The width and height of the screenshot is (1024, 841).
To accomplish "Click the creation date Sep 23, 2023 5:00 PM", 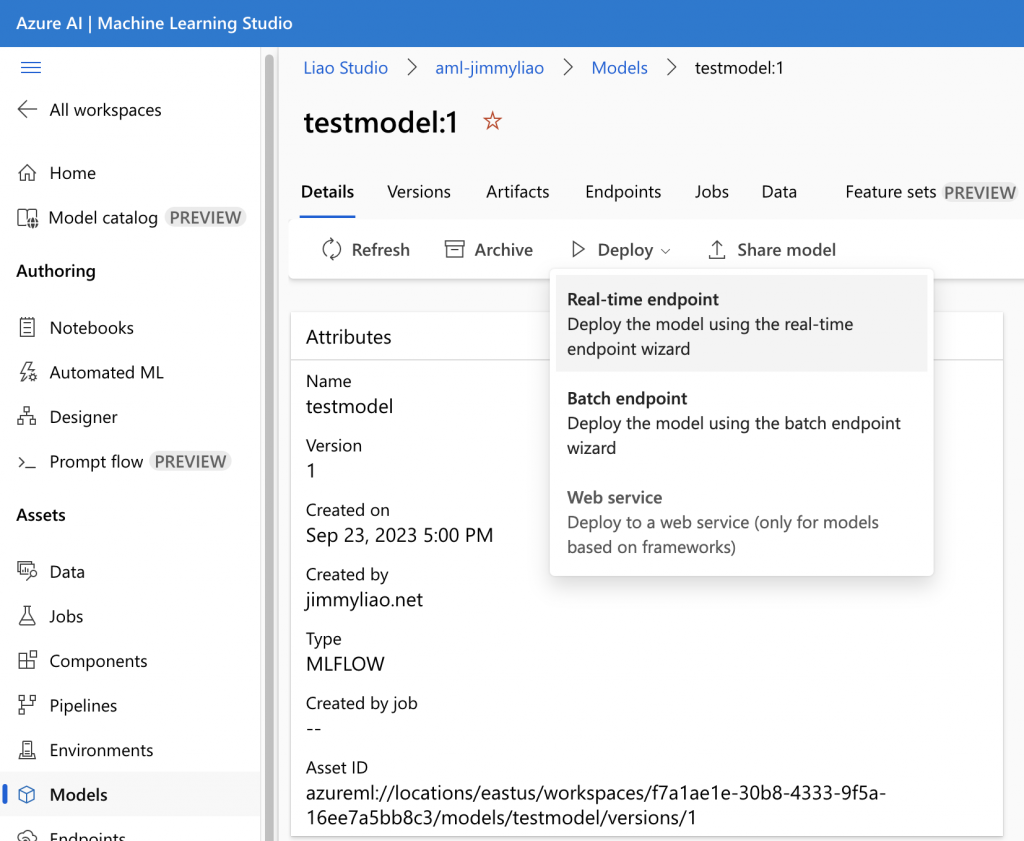I will coord(399,535).
